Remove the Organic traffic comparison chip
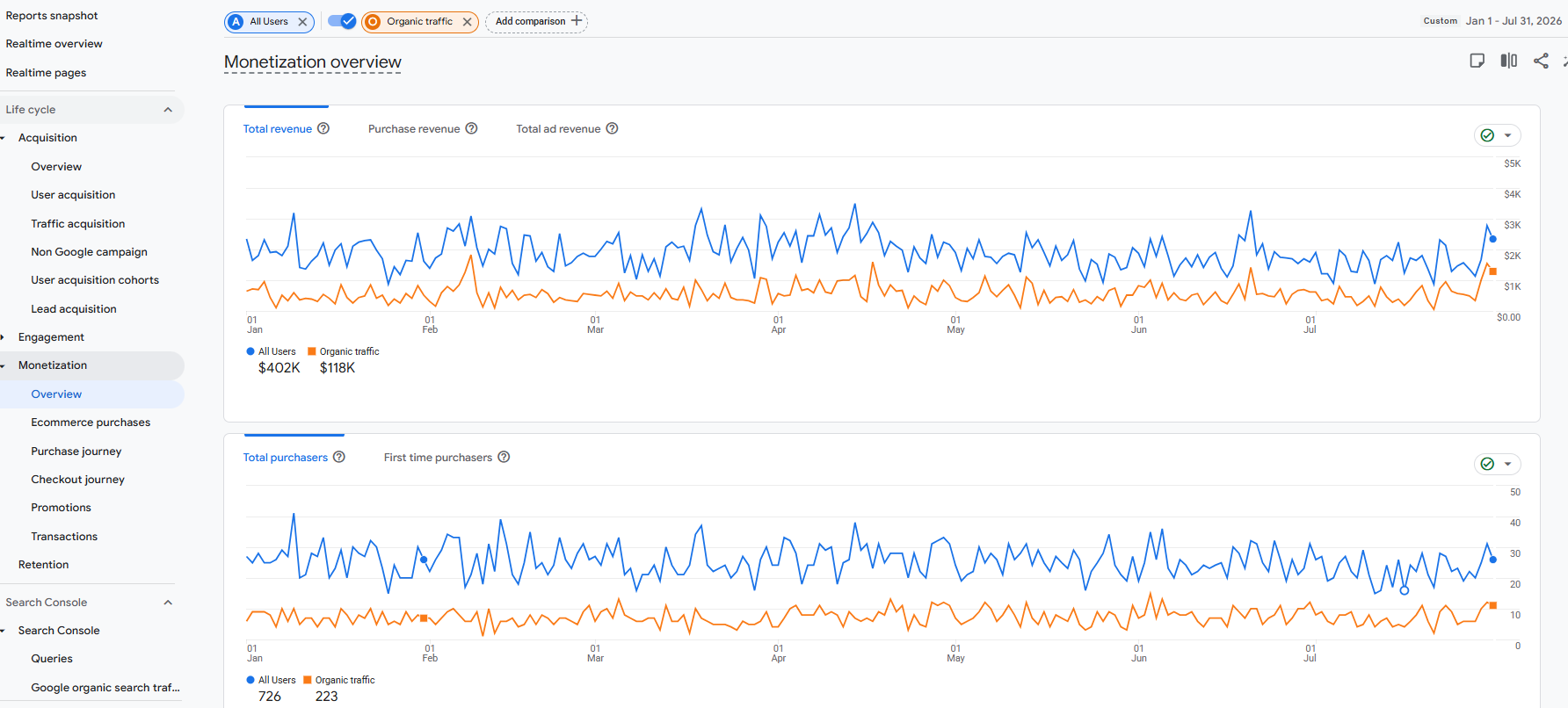Image resolution: width=1568 pixels, height=708 pixels. click(x=468, y=22)
